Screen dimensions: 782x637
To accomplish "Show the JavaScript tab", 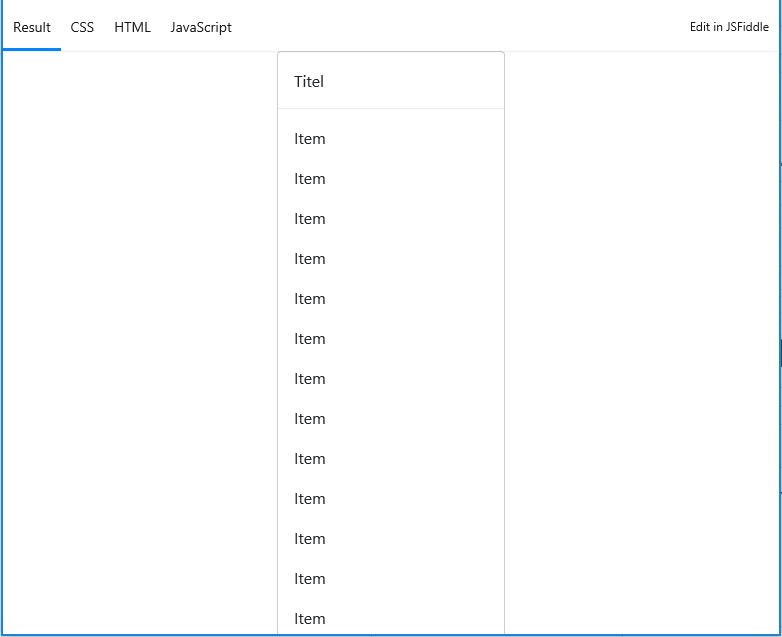I will click(x=201, y=27).
